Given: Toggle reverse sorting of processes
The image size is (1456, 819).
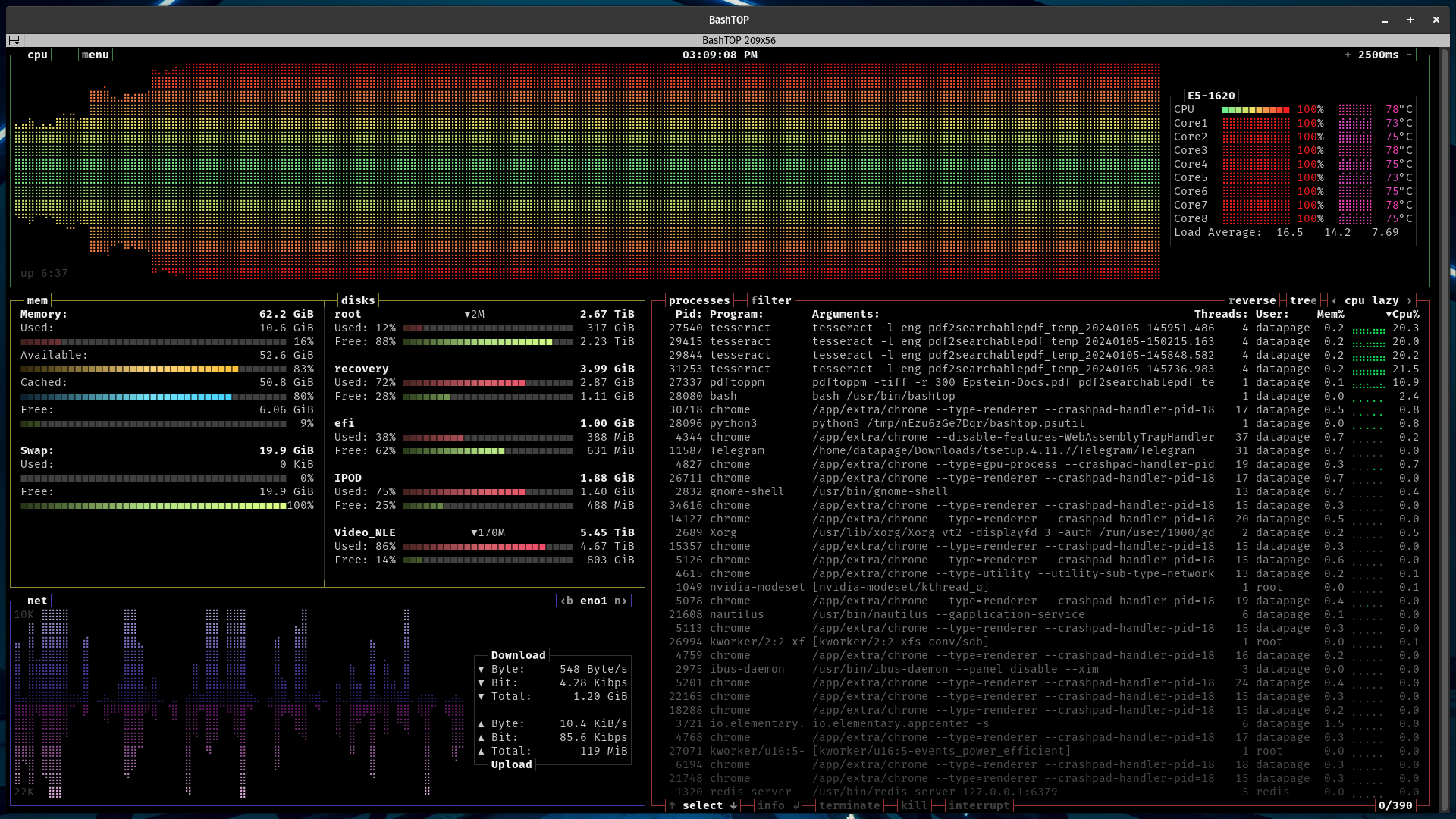Looking at the screenshot, I should (1252, 300).
